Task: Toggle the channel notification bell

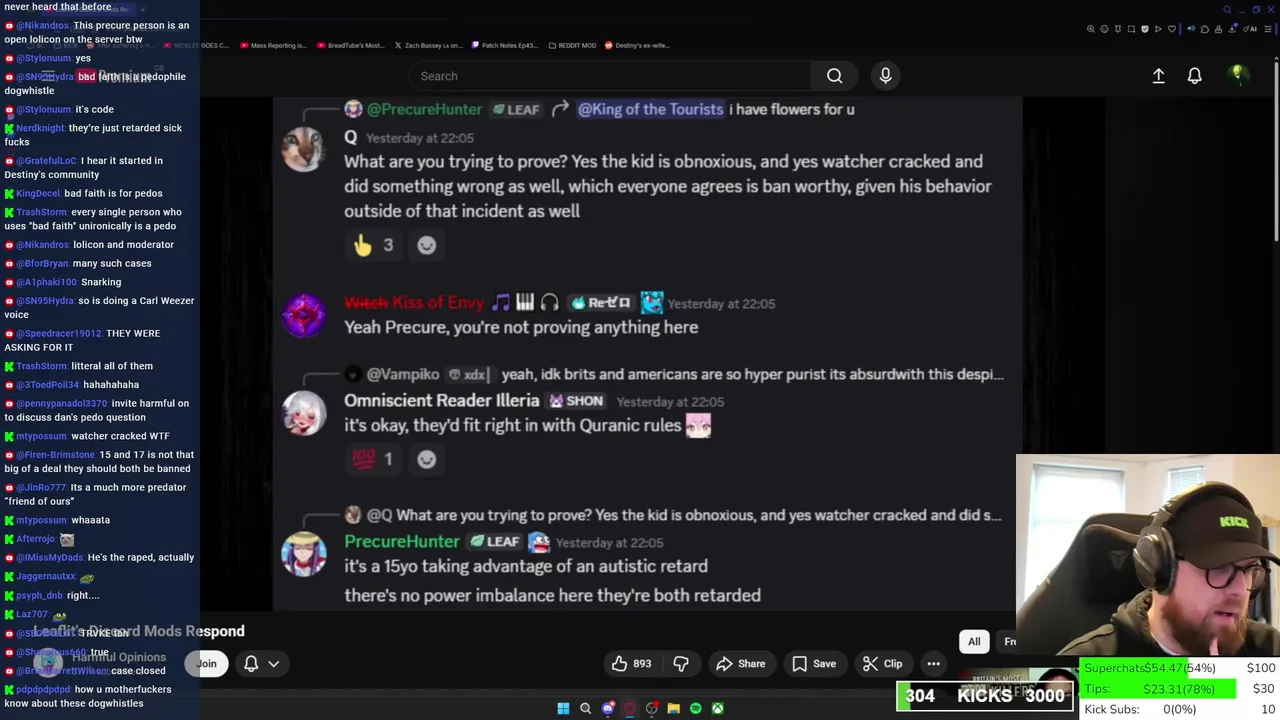Action: (251, 664)
